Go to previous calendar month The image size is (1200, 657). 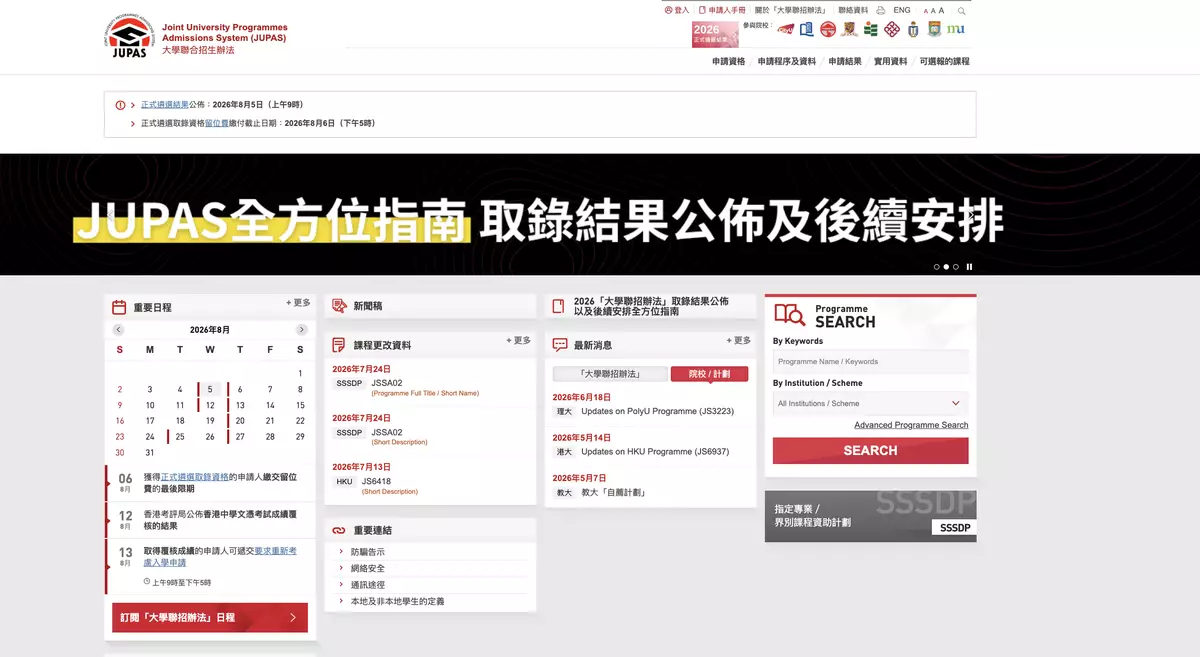pos(118,330)
